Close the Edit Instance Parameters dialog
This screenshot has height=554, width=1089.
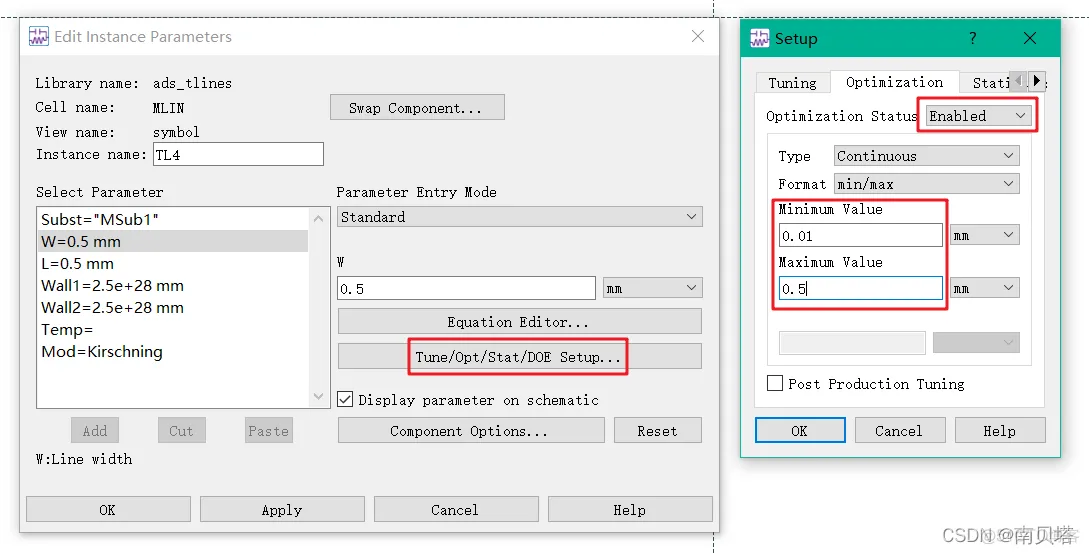click(x=698, y=36)
